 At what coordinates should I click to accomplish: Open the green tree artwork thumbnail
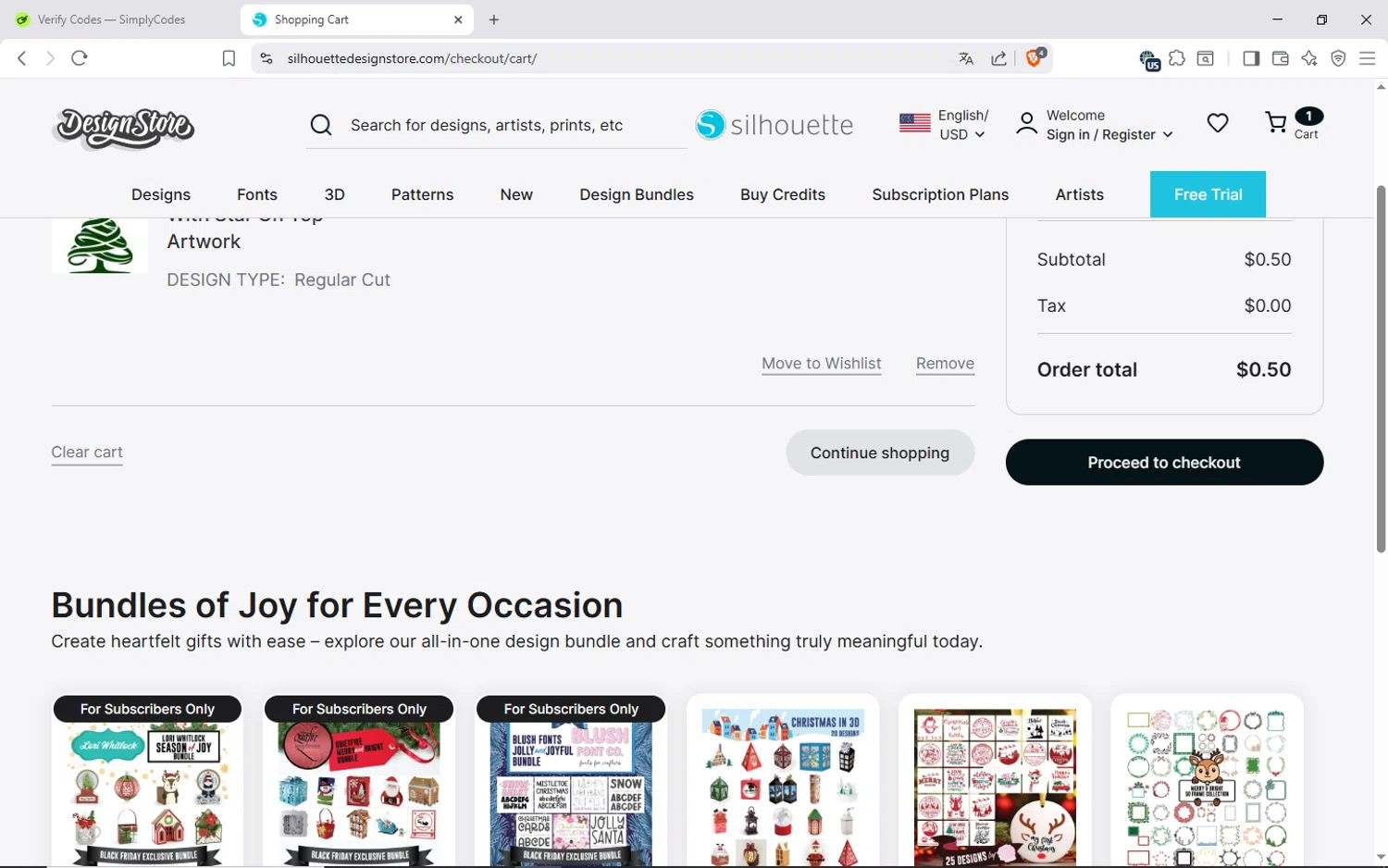click(x=99, y=245)
